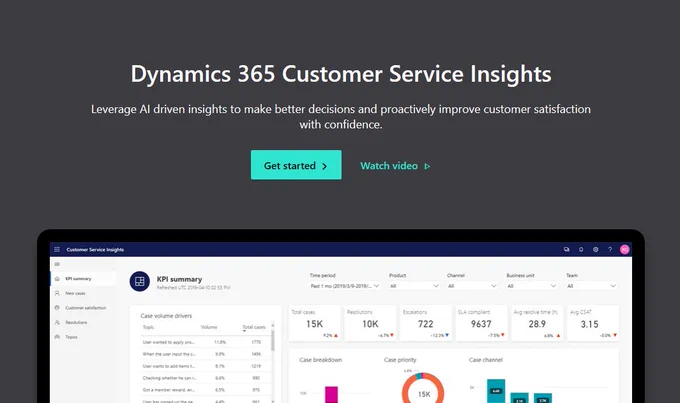
Task: Click the red up arrow on Total cases
Action: 336,335
